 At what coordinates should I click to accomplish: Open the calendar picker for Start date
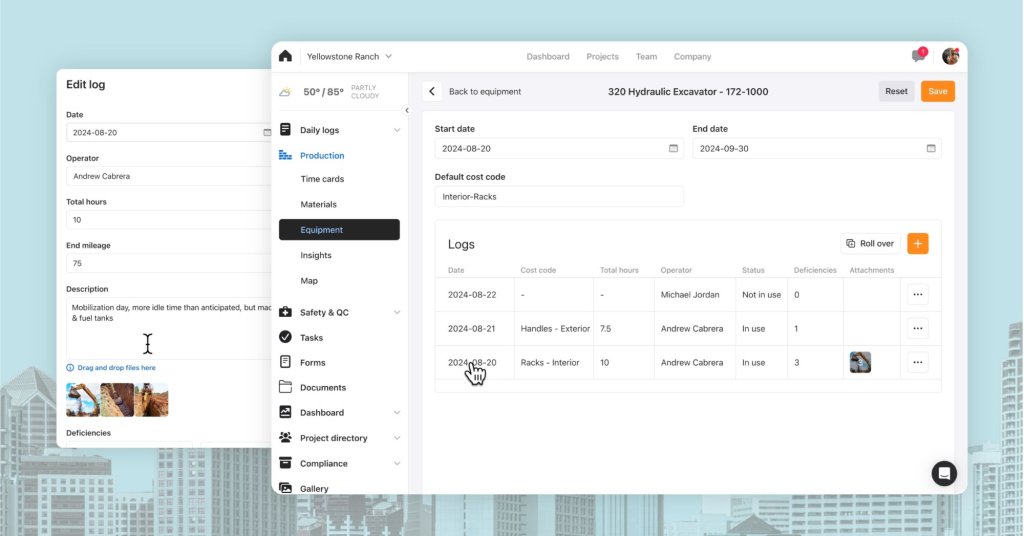click(x=673, y=148)
